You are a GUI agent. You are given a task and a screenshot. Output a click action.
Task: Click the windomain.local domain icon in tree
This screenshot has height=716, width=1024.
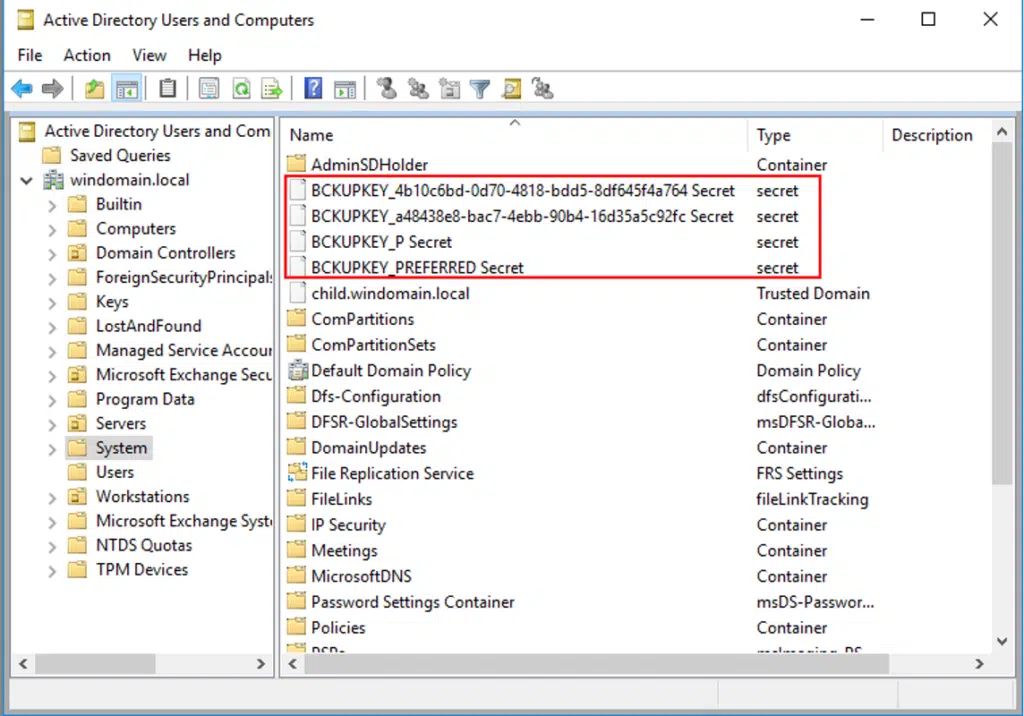[54, 180]
